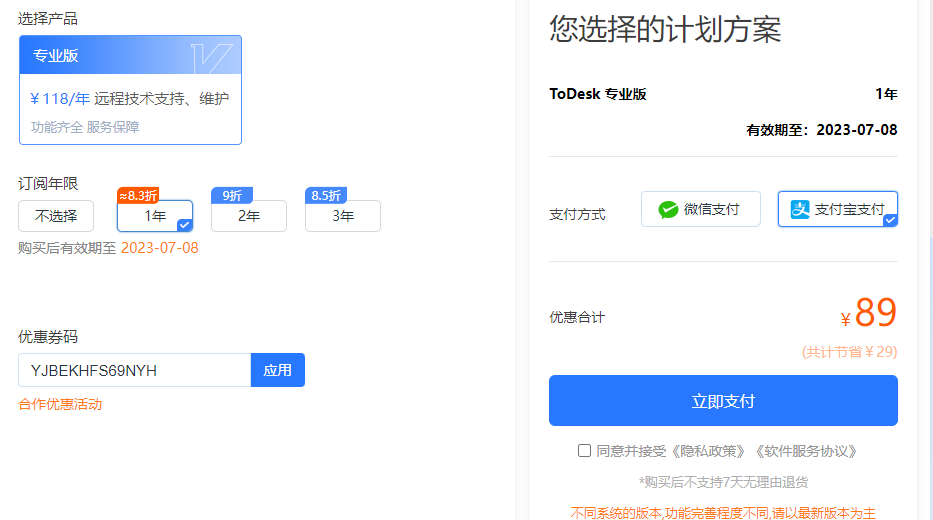Click the V logo on 专业版 card
Viewport: 933px width, 520px height.
click(x=212, y=56)
